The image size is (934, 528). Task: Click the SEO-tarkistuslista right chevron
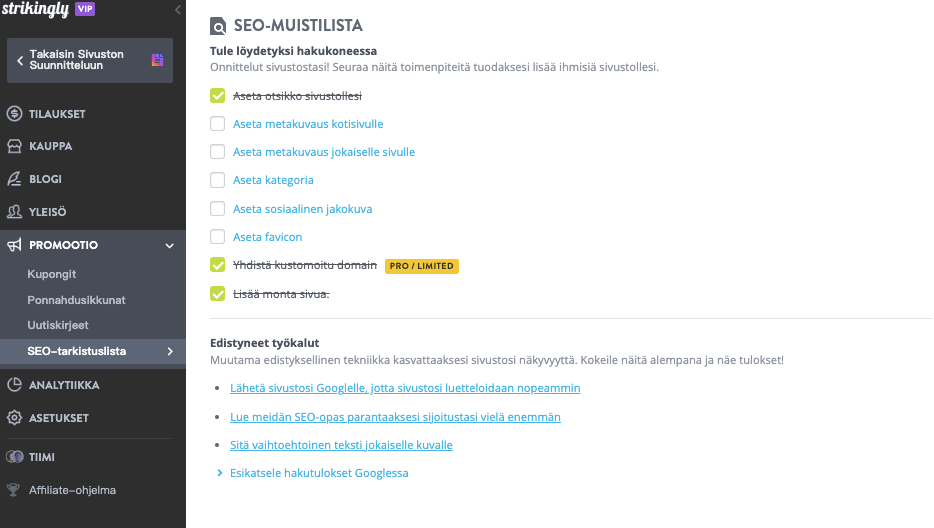pos(170,352)
